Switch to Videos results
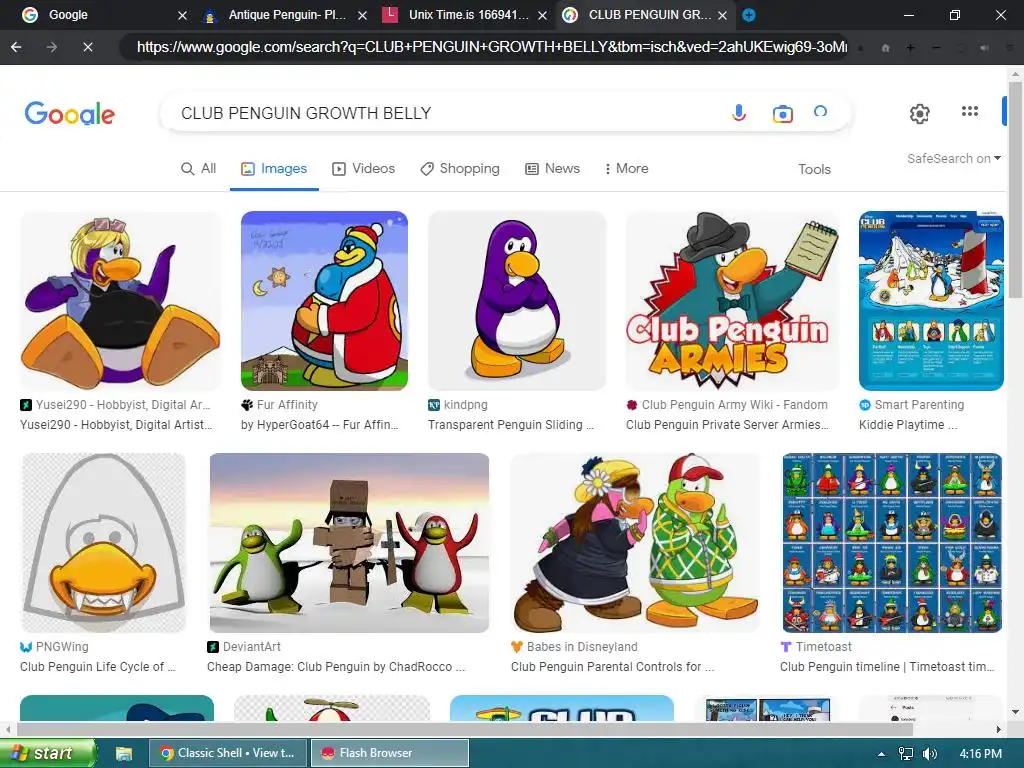Image resolution: width=1024 pixels, height=768 pixels. [364, 168]
